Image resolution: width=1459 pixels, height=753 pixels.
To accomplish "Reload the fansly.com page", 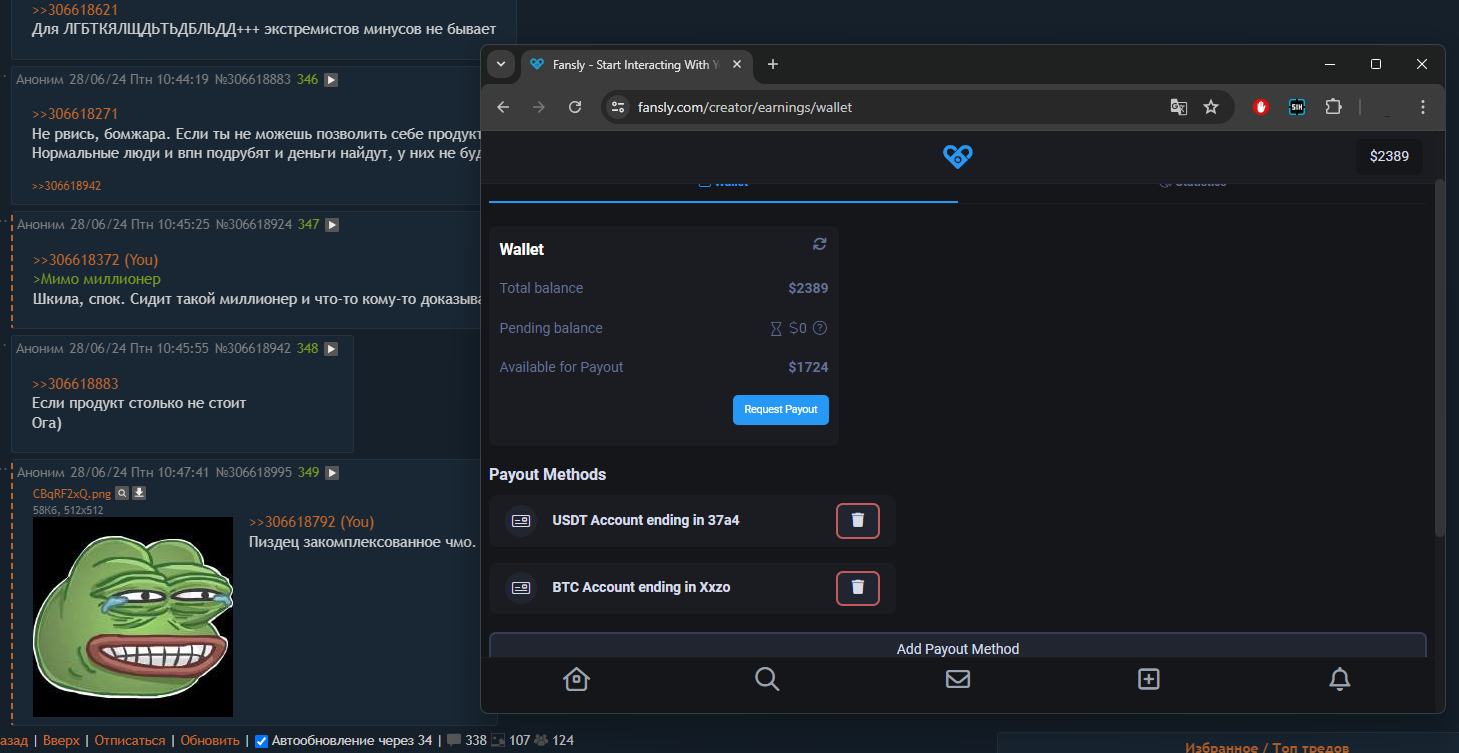I will click(575, 107).
